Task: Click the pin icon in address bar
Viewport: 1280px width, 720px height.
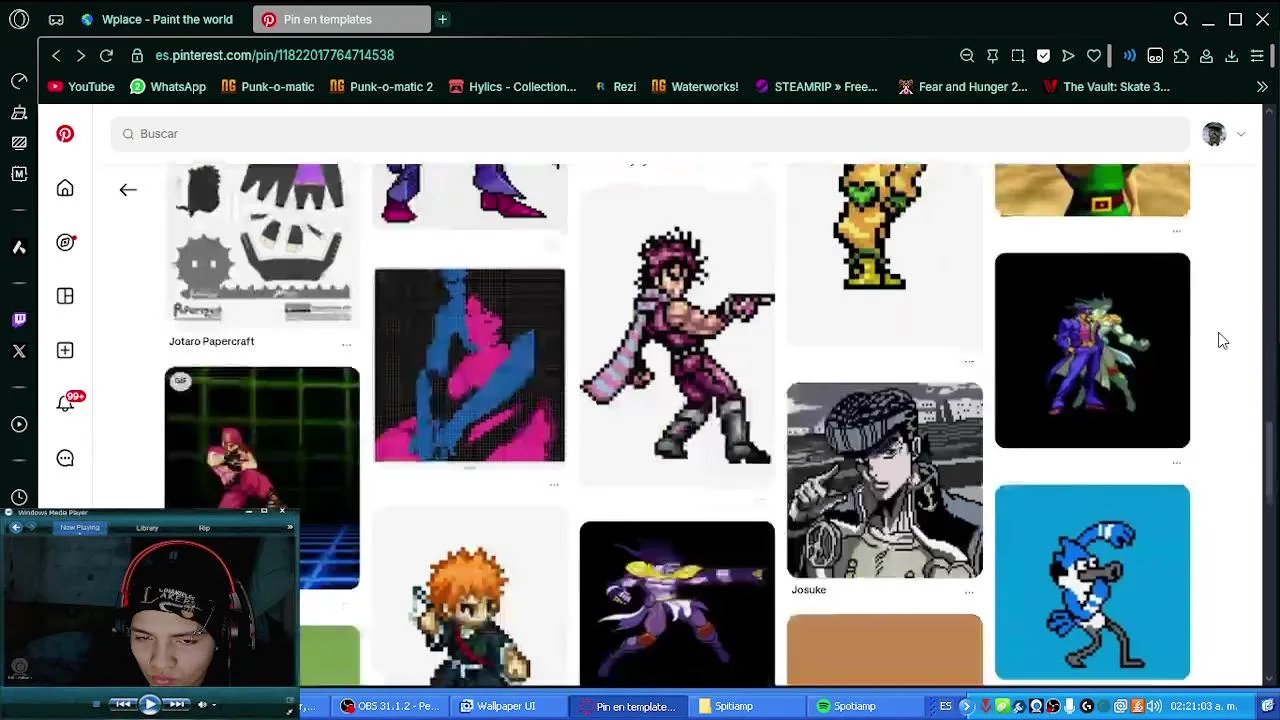Action: tap(992, 56)
